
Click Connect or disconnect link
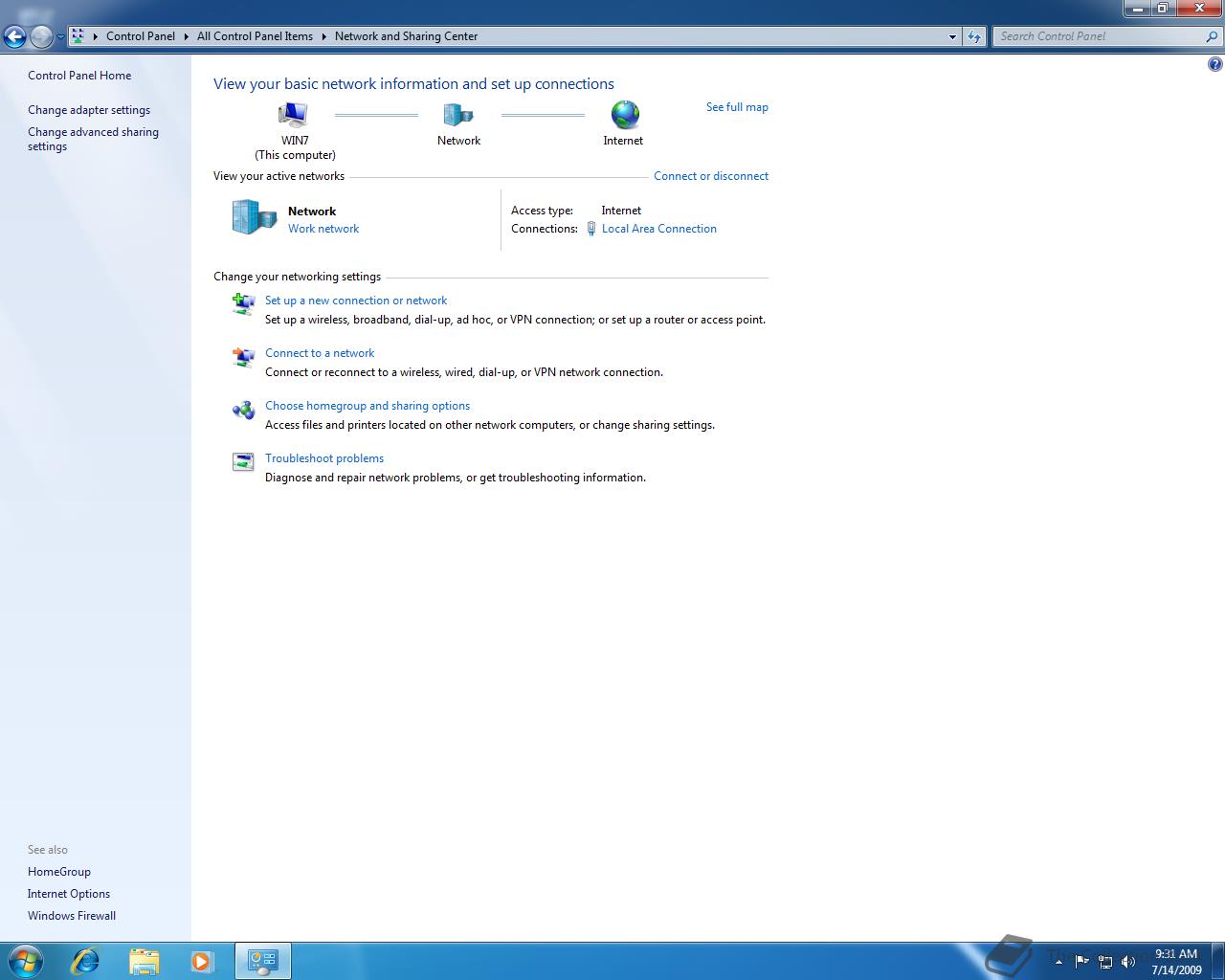711,176
